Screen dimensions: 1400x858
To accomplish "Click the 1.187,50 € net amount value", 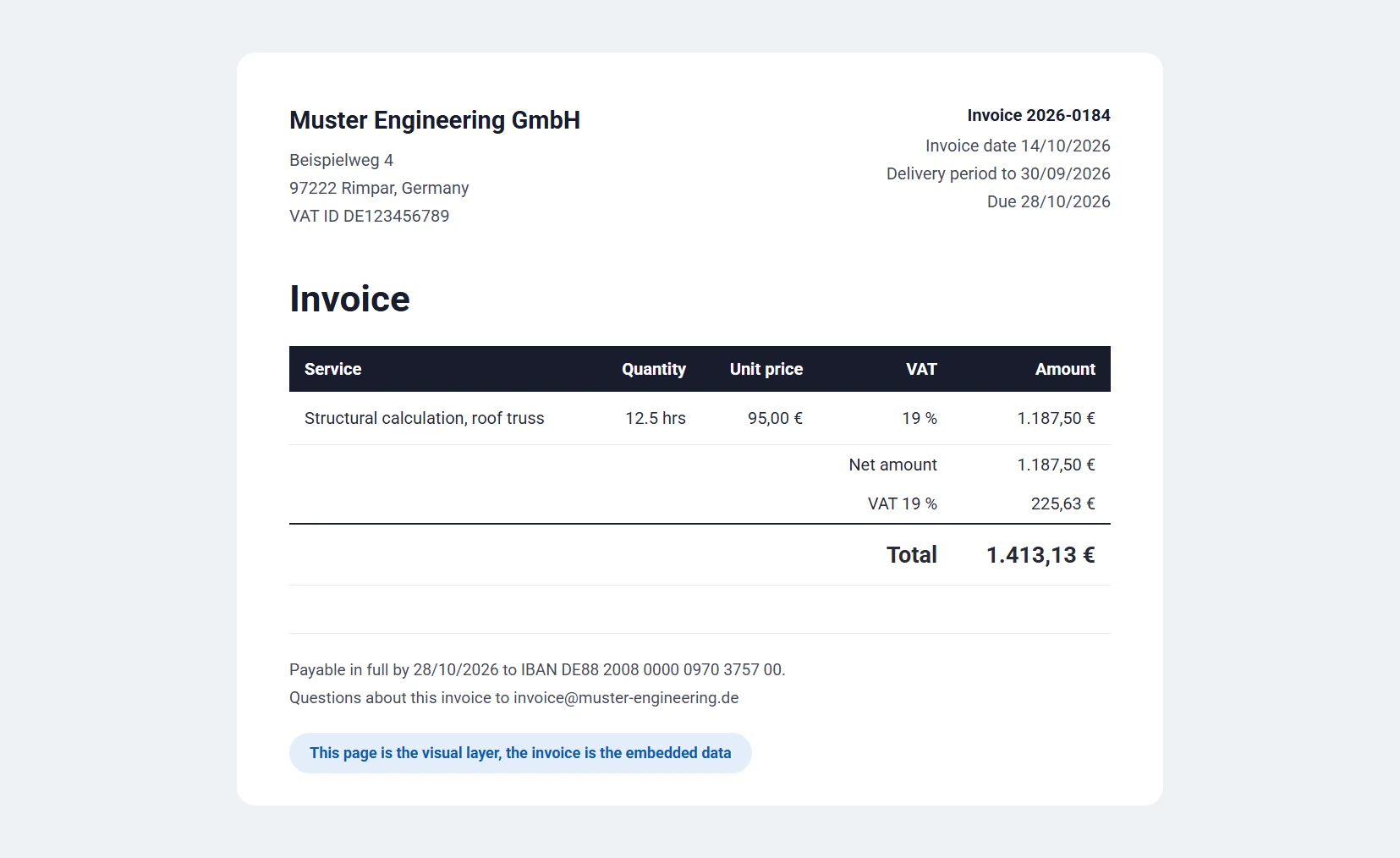I will pyautogui.click(x=1056, y=465).
